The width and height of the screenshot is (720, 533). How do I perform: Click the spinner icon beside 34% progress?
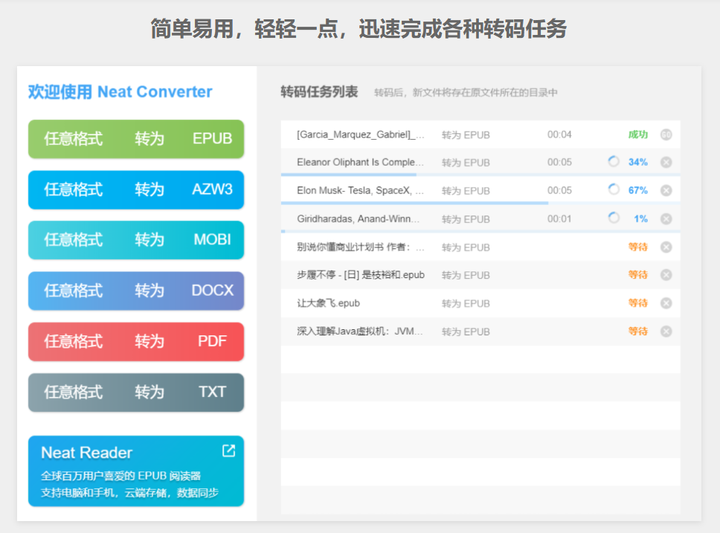click(x=613, y=162)
